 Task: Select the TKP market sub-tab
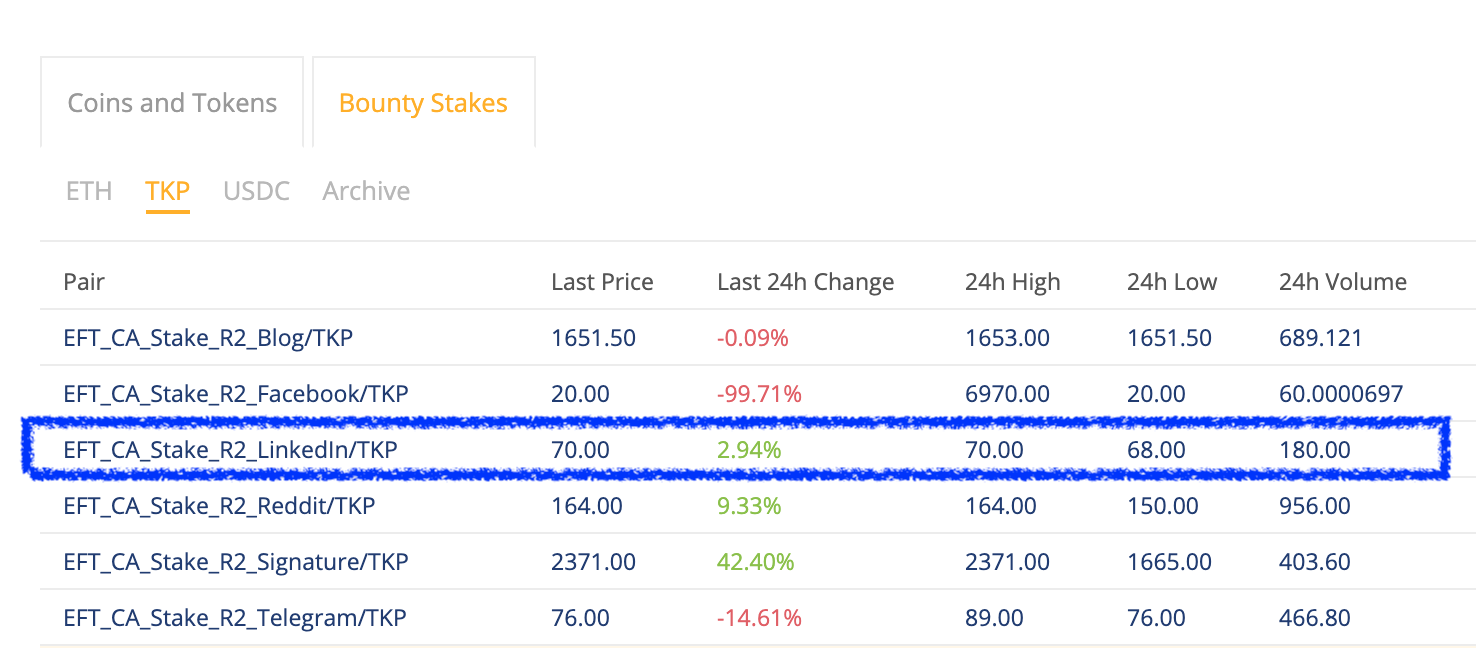167,191
